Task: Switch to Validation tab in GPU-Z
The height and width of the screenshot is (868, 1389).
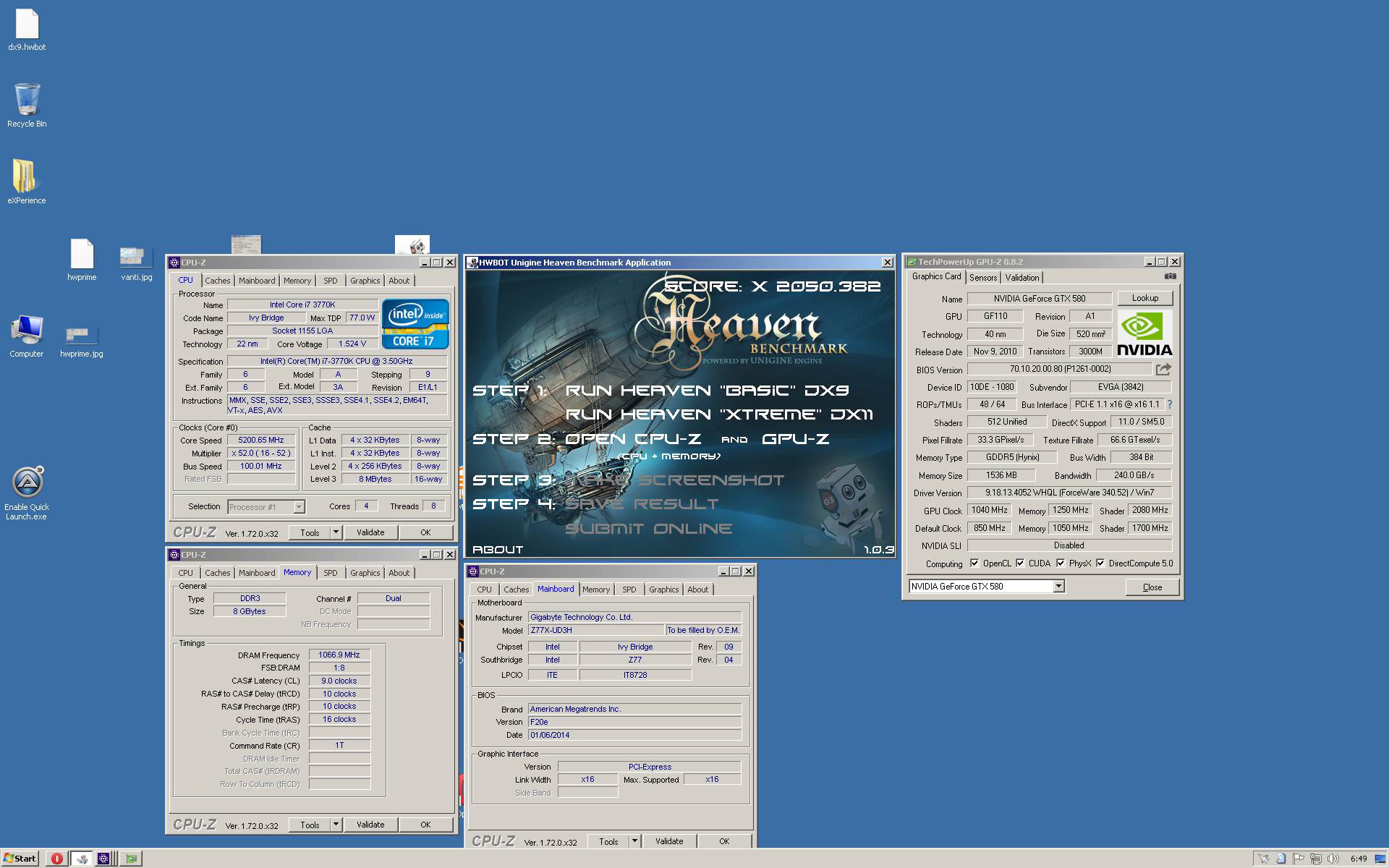Action: [x=1021, y=278]
